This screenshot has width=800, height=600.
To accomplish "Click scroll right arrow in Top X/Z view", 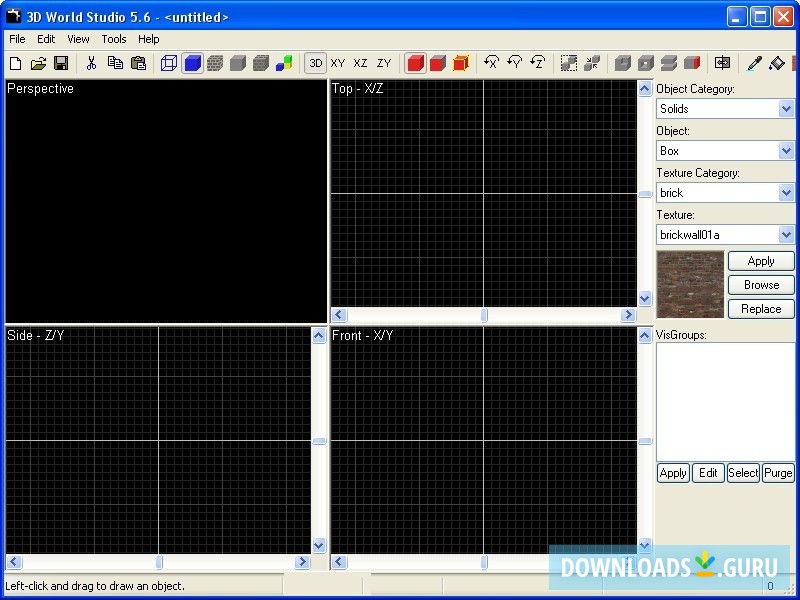I will 628,315.
